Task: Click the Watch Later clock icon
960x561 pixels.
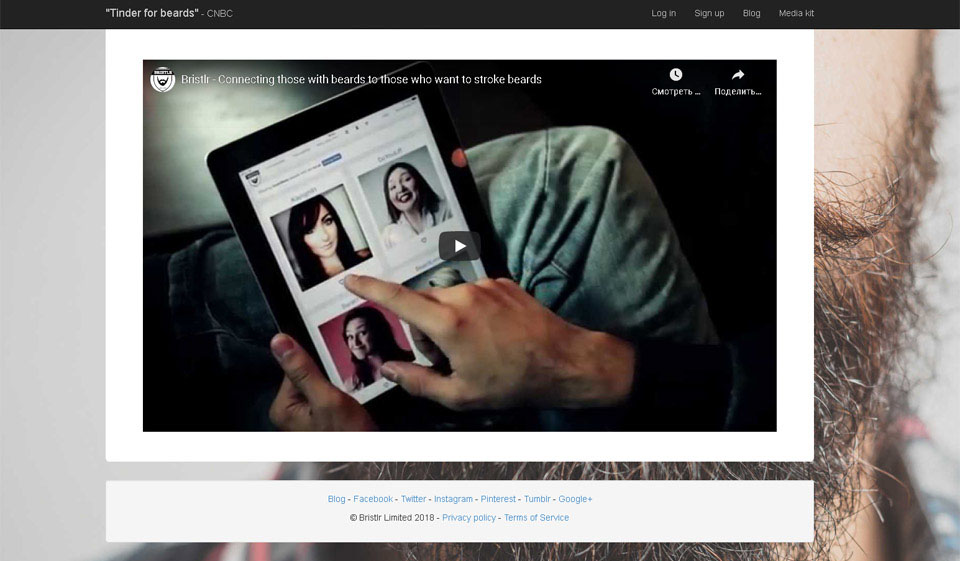Action: point(676,75)
